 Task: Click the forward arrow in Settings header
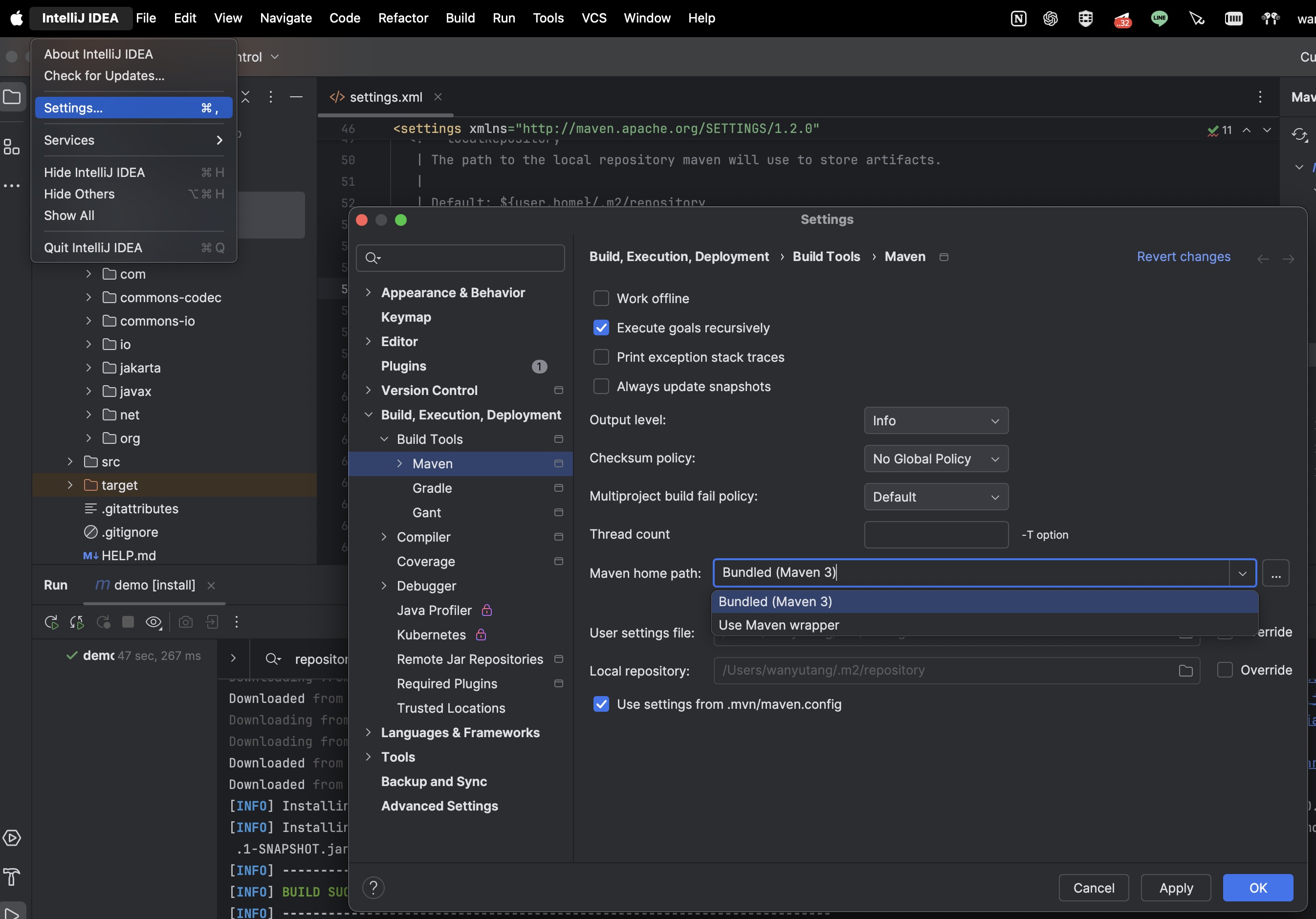click(x=1289, y=259)
